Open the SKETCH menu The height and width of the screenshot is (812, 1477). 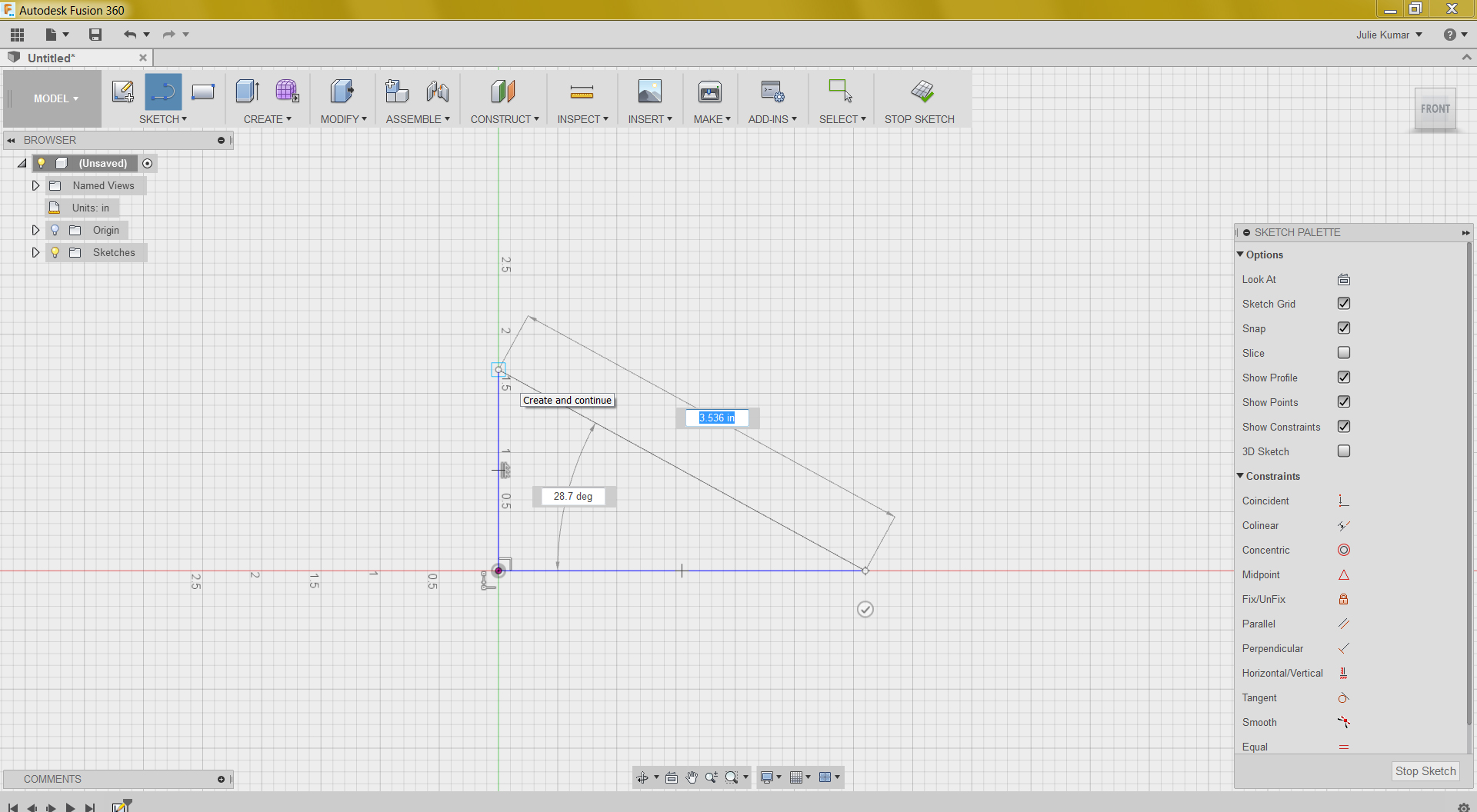point(163,119)
